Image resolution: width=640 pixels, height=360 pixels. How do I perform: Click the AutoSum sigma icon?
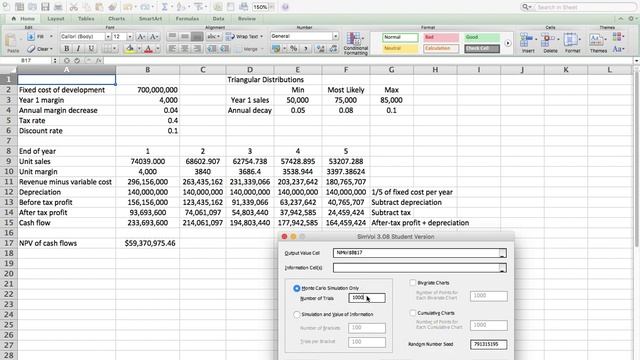tap(164, 7)
